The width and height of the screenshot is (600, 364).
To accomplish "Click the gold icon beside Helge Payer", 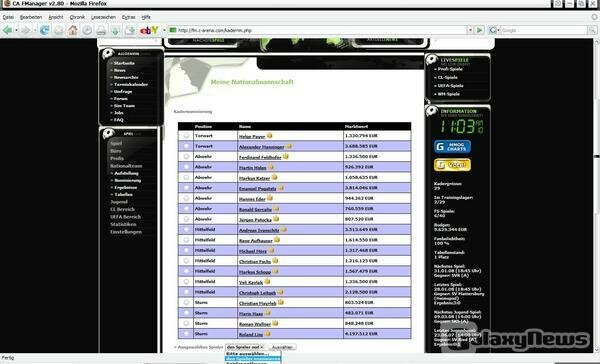I will [269, 135].
